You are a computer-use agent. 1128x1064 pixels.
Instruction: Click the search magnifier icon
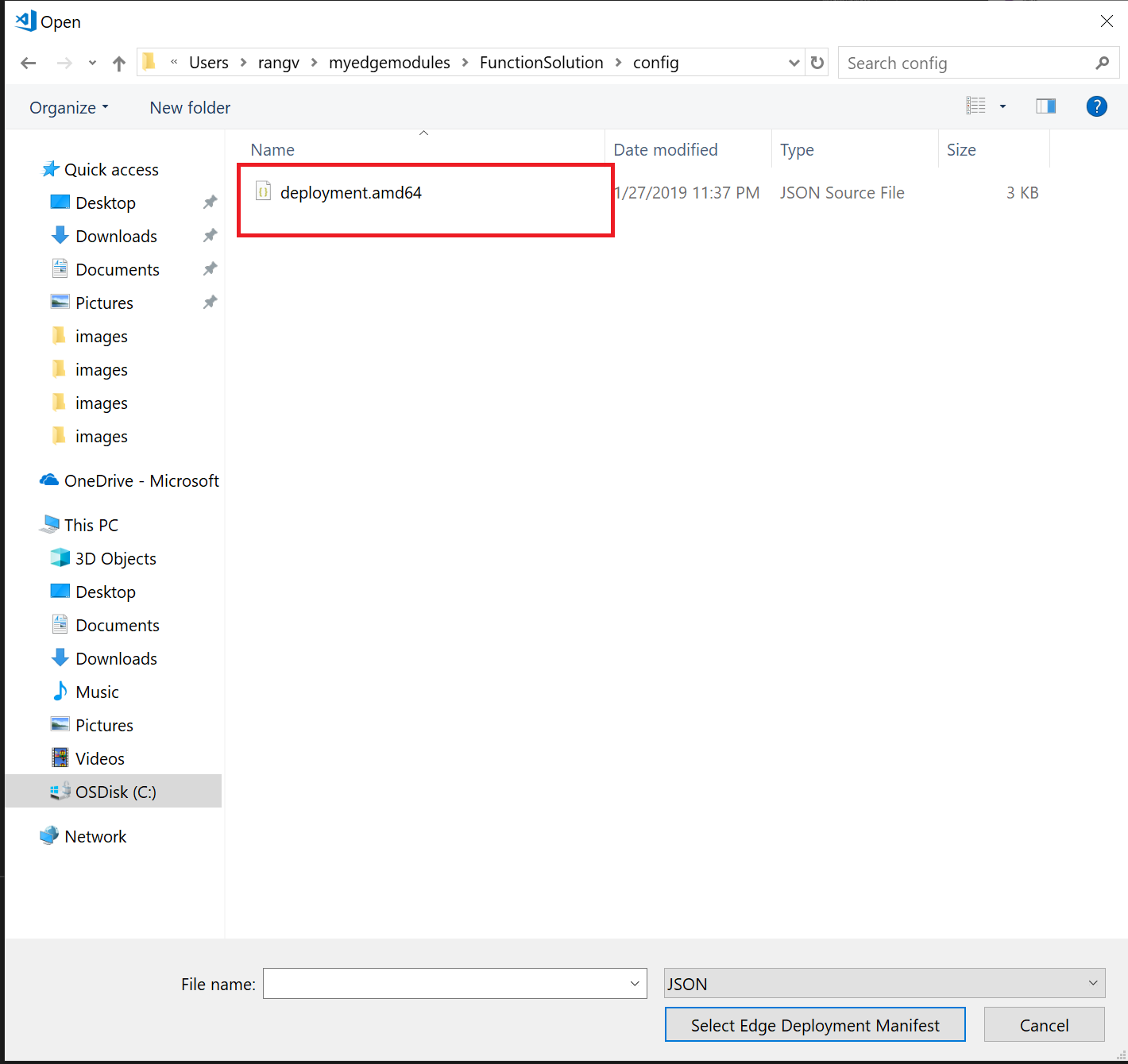point(1102,63)
